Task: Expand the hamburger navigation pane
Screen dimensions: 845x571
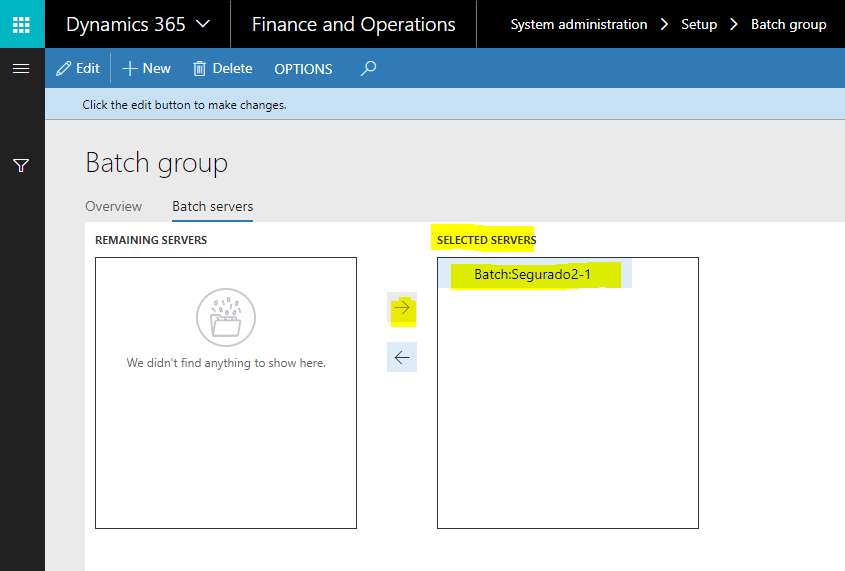Action: click(21, 68)
